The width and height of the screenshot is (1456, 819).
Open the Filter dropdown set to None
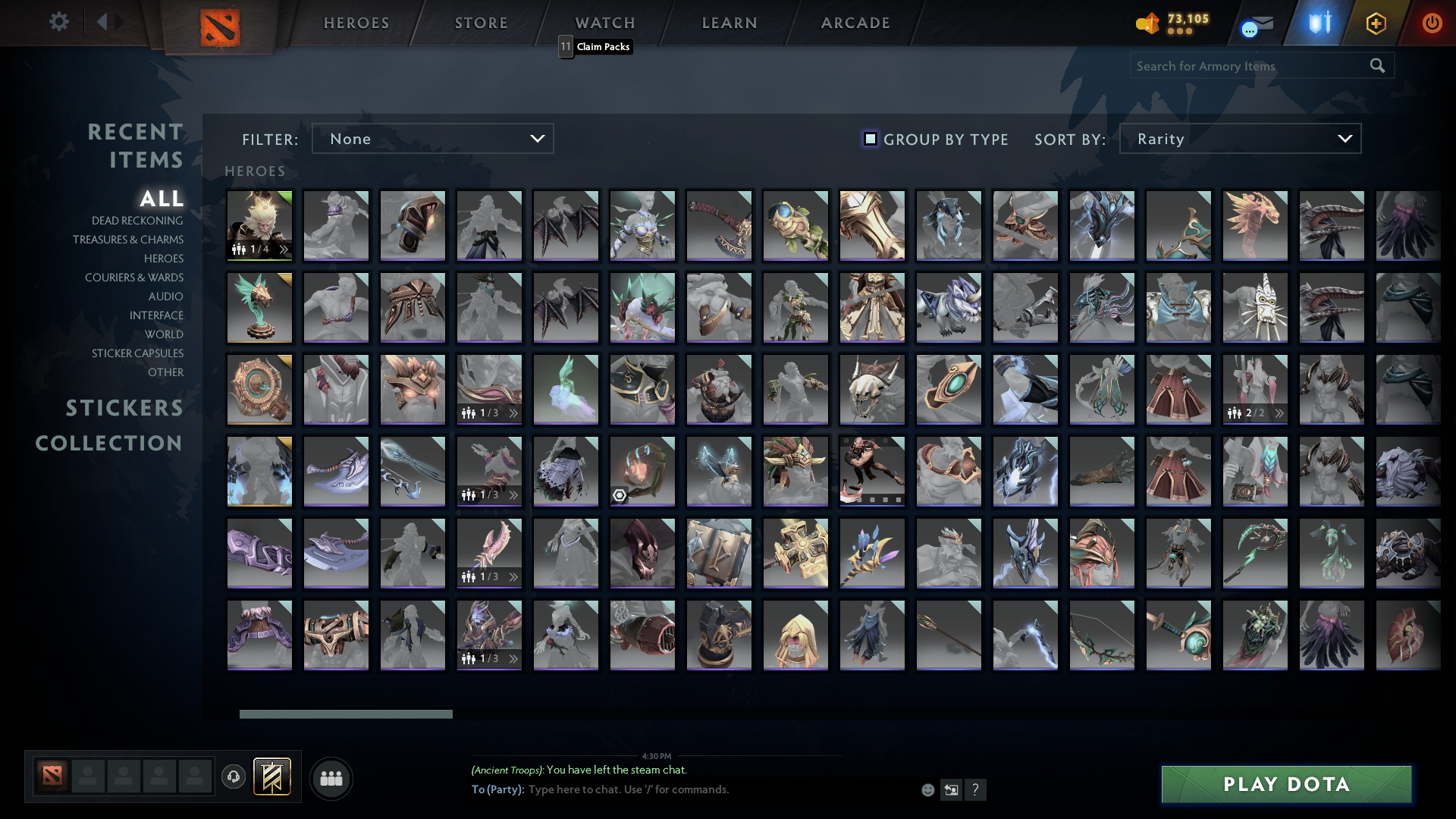(x=432, y=138)
